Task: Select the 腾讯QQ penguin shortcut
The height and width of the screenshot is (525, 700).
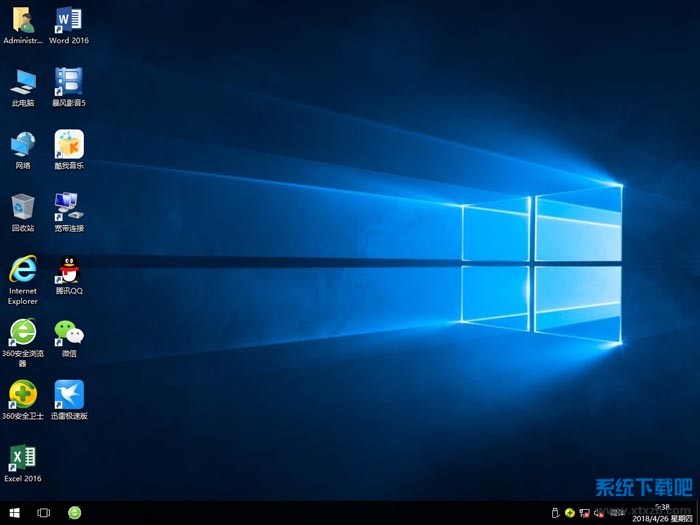Action: (68, 269)
